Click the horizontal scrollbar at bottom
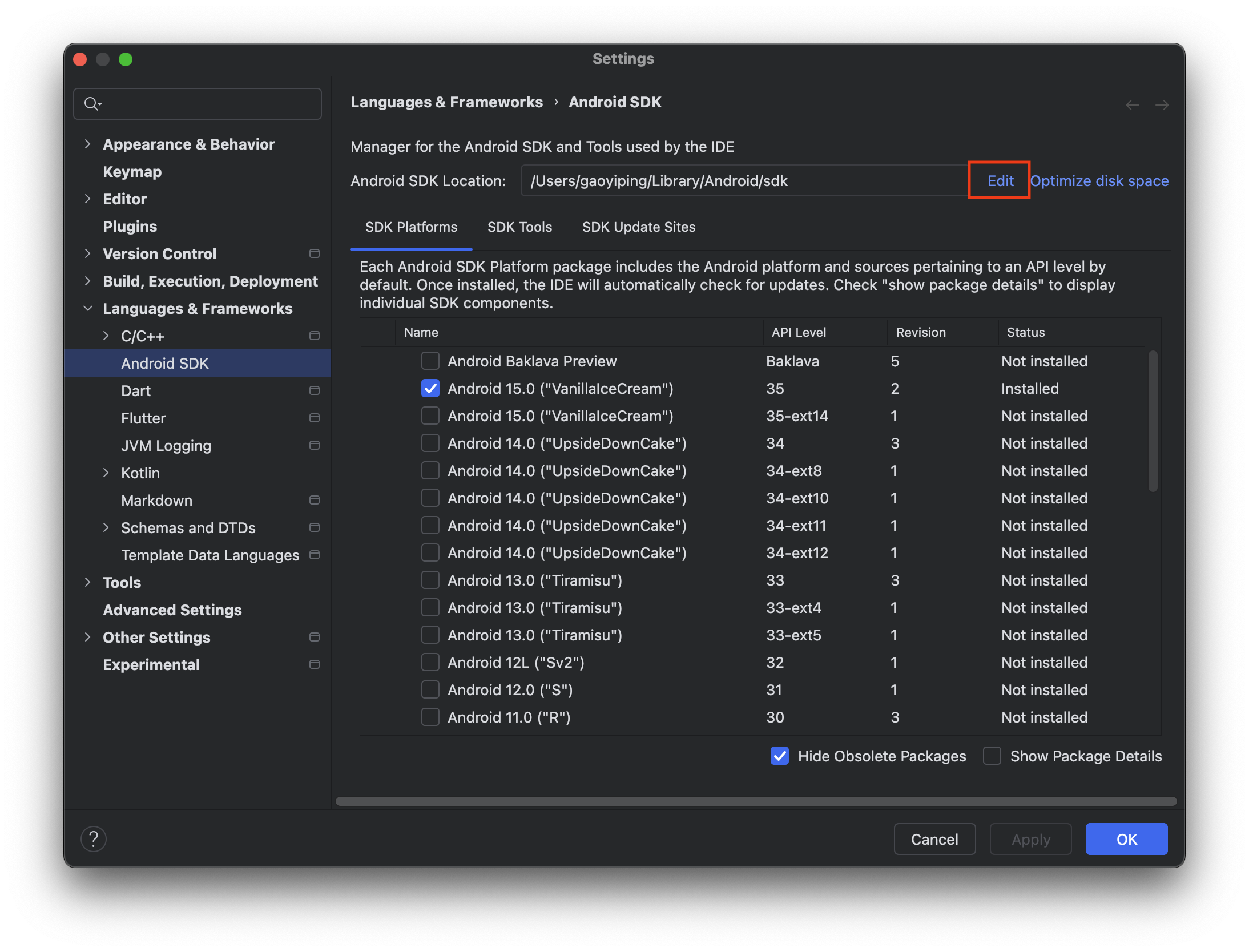Image resolution: width=1249 pixels, height=952 pixels. point(756,801)
